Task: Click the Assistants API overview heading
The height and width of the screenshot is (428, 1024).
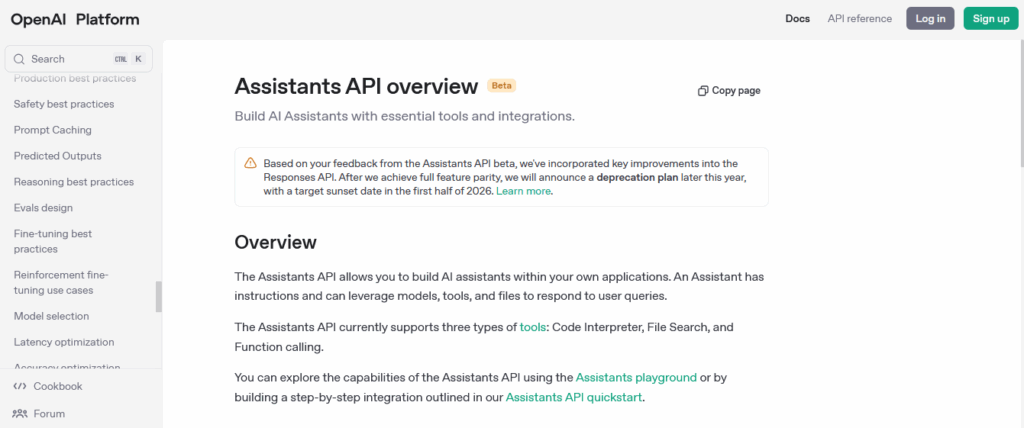Action: (x=357, y=86)
